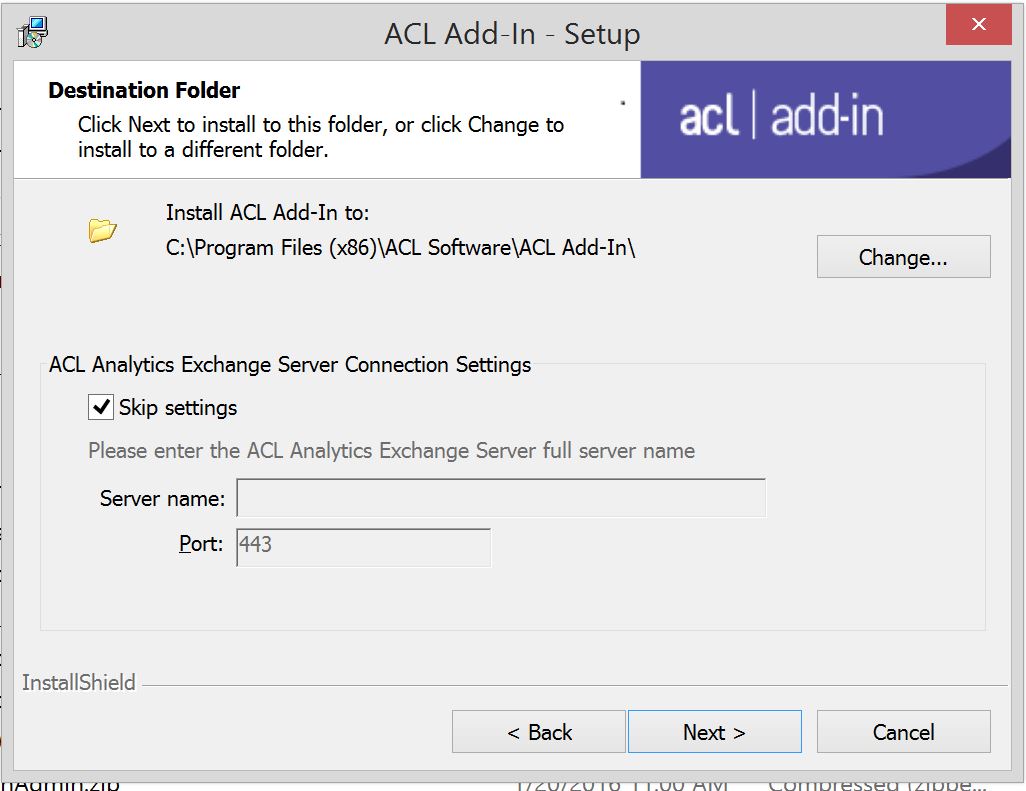Click the < Back button
This screenshot has width=1026, height=791.
pos(538,731)
